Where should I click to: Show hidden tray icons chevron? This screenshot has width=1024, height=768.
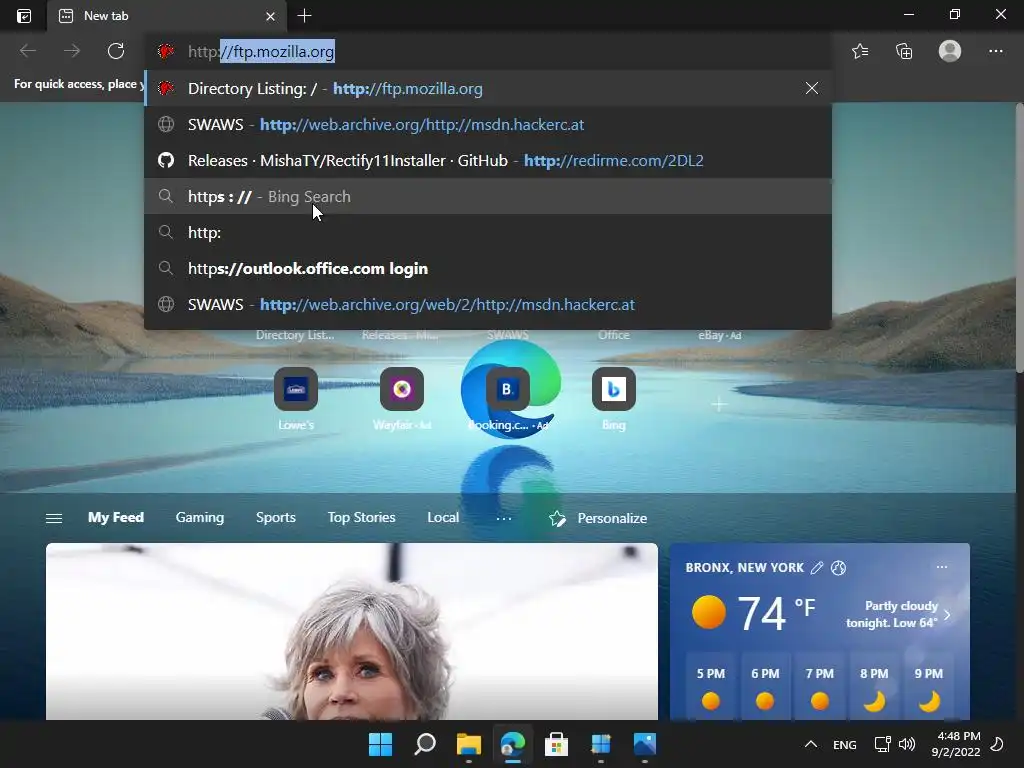pos(810,744)
